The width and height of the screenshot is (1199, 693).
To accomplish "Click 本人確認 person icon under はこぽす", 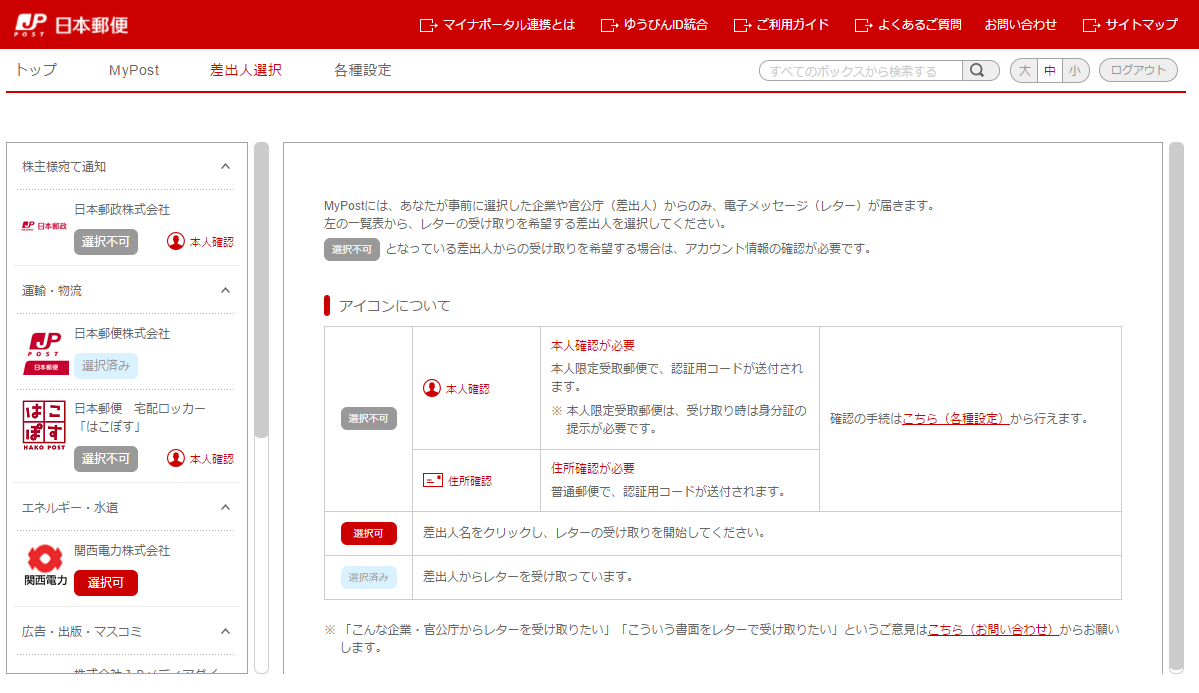I will pyautogui.click(x=176, y=459).
